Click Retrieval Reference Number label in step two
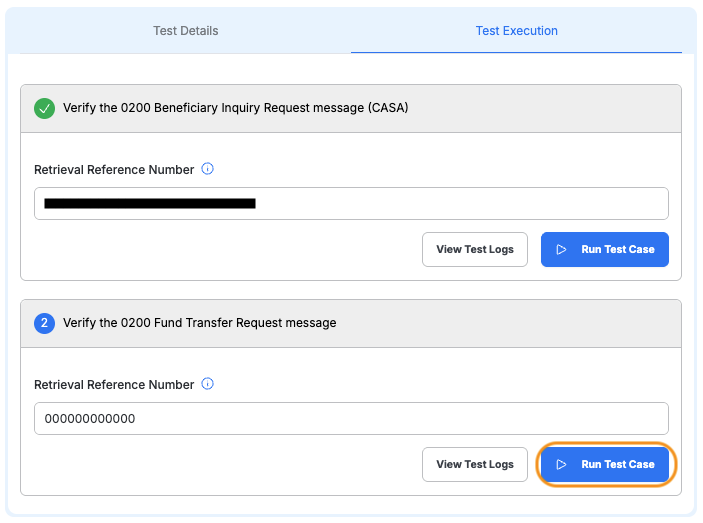Image resolution: width=703 pixels, height=523 pixels. pos(114,385)
